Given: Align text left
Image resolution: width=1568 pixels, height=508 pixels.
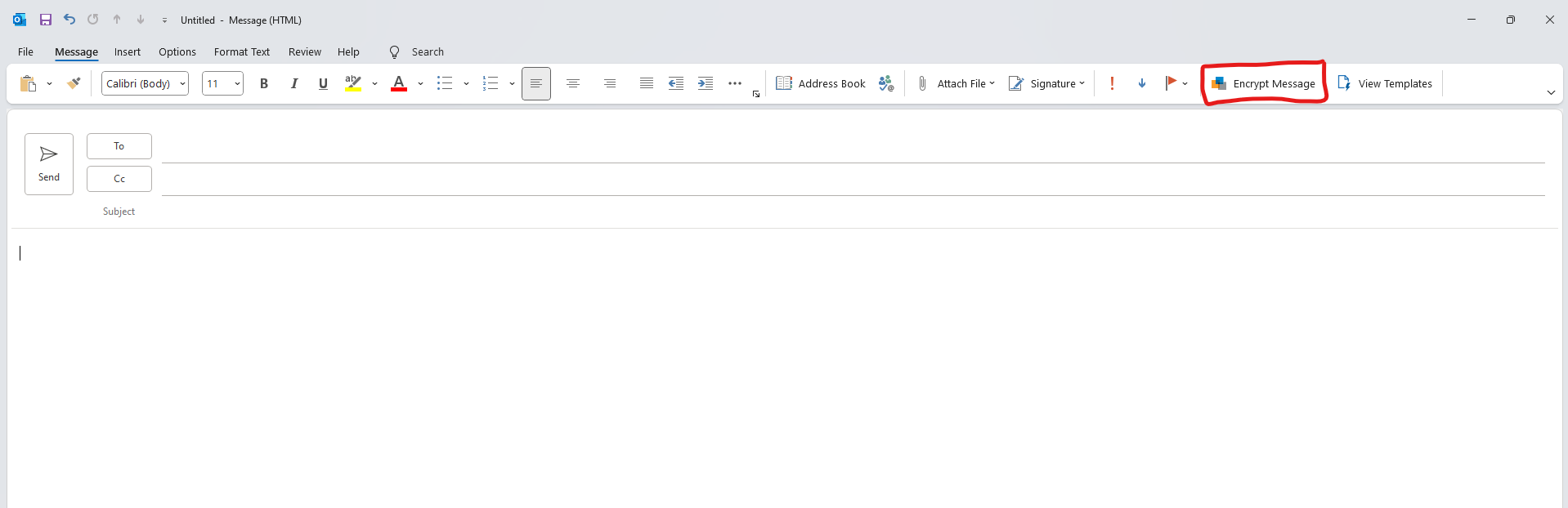Looking at the screenshot, I should click(x=536, y=83).
